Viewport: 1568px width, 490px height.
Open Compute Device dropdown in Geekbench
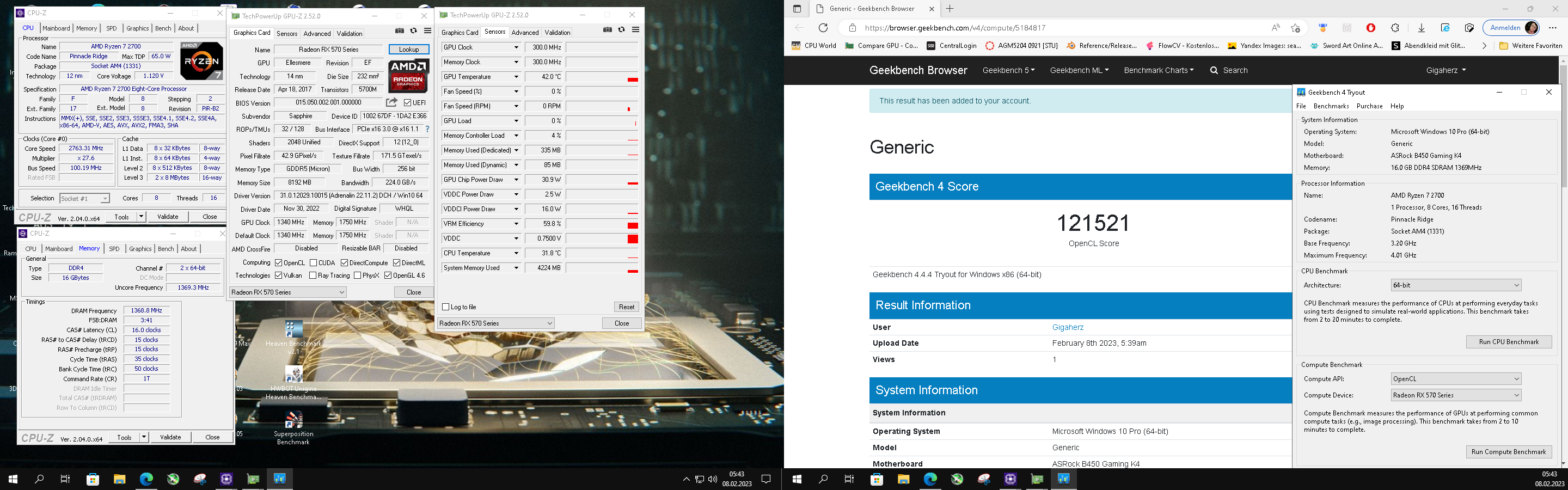pyautogui.click(x=1456, y=395)
